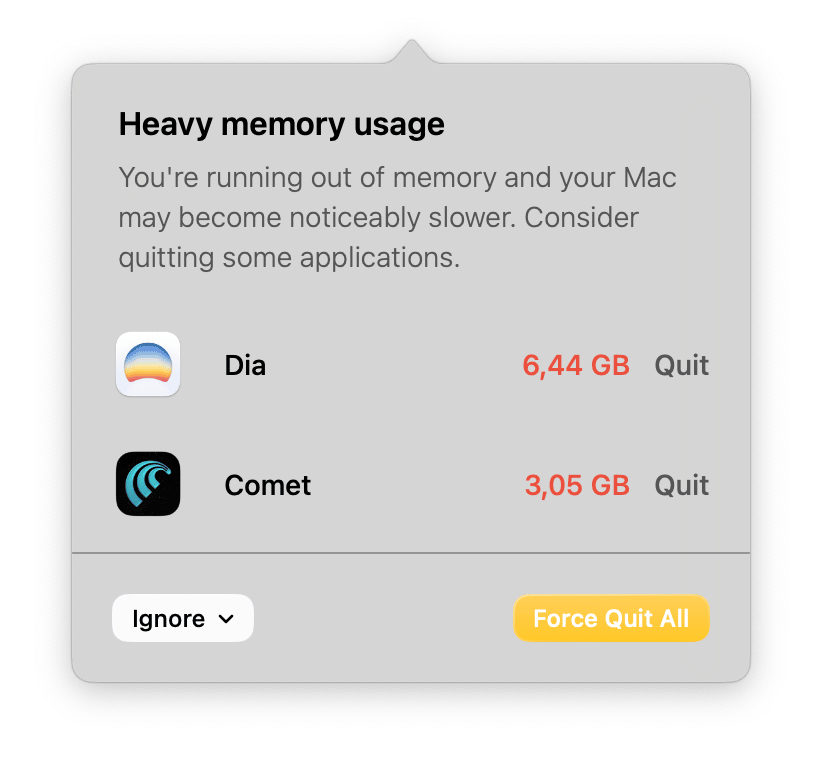Click the "You're running out of memory" line
This screenshot has height=762, width=822.
pos(397,177)
